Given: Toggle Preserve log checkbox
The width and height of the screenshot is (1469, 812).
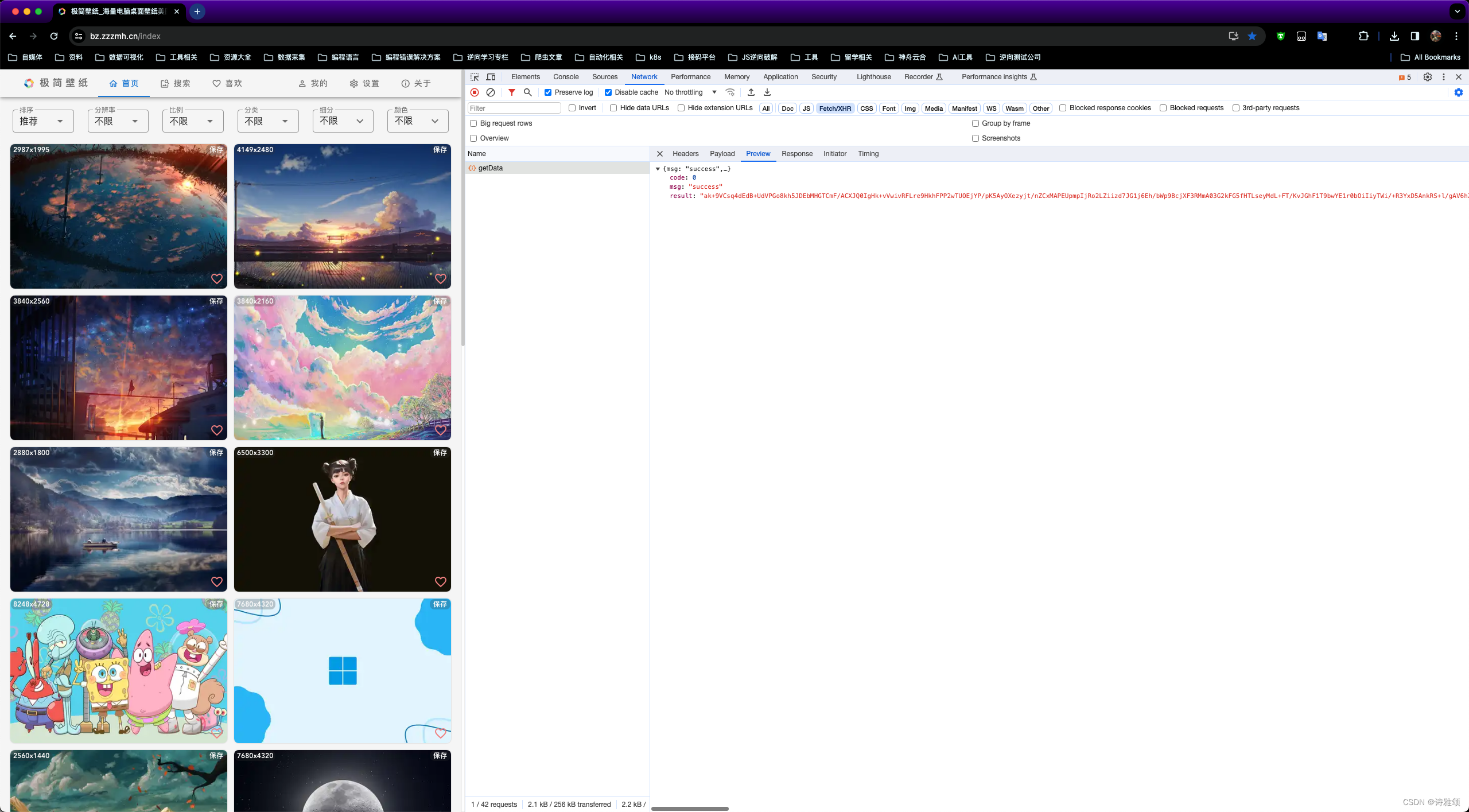Looking at the screenshot, I should pyautogui.click(x=548, y=92).
